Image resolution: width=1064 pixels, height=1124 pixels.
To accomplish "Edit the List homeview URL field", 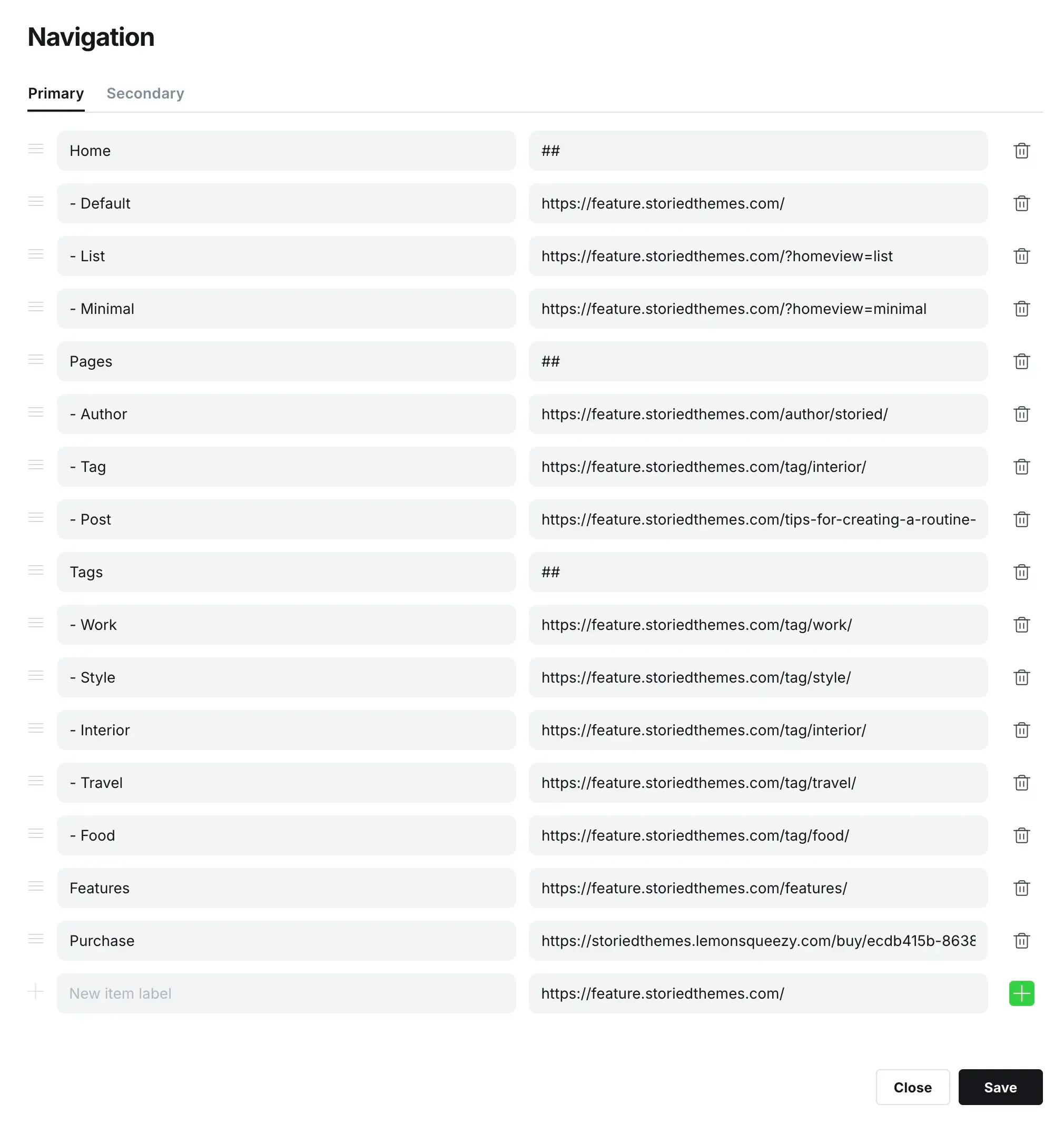I will [758, 257].
